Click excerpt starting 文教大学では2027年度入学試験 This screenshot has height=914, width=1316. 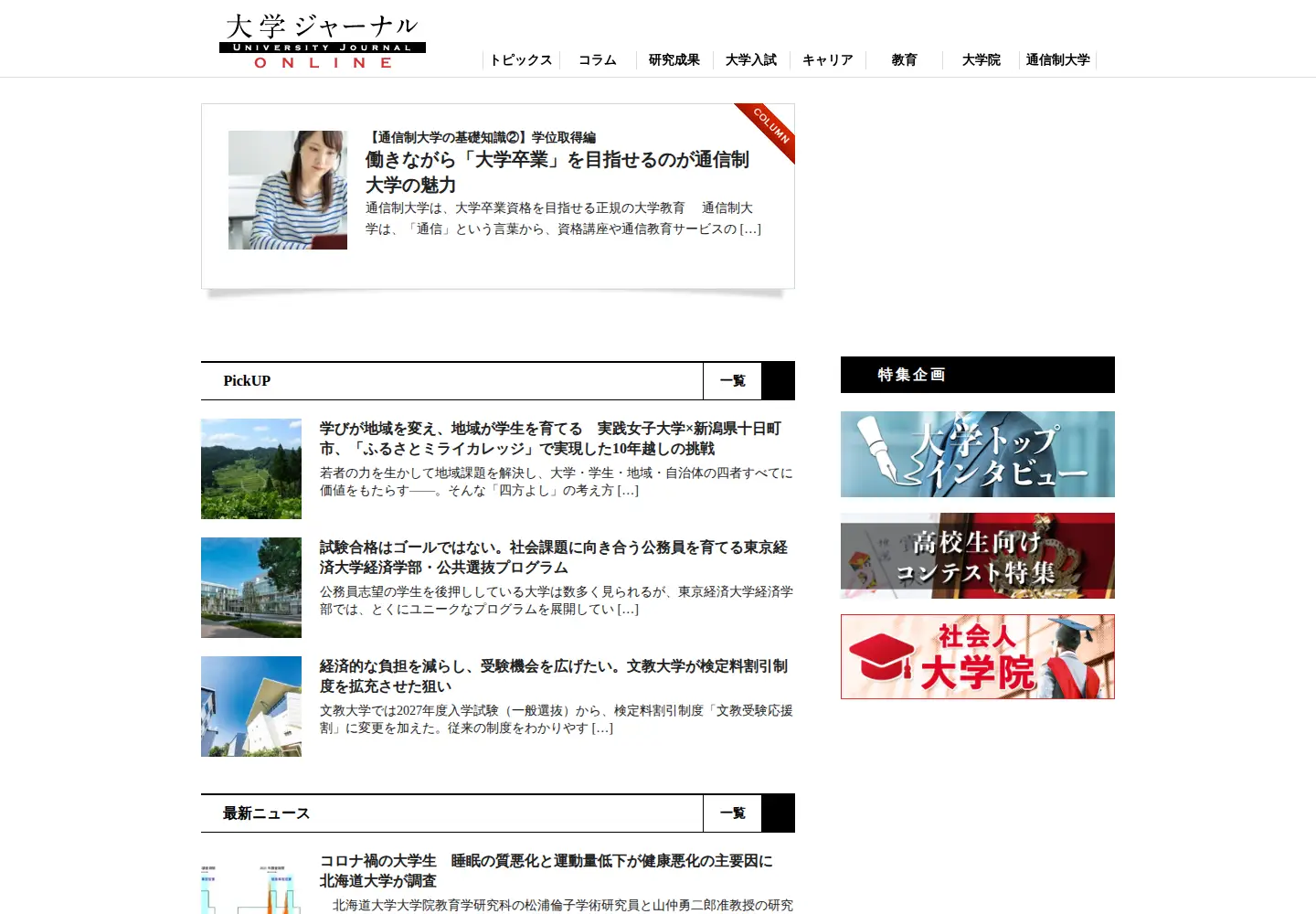coord(557,719)
